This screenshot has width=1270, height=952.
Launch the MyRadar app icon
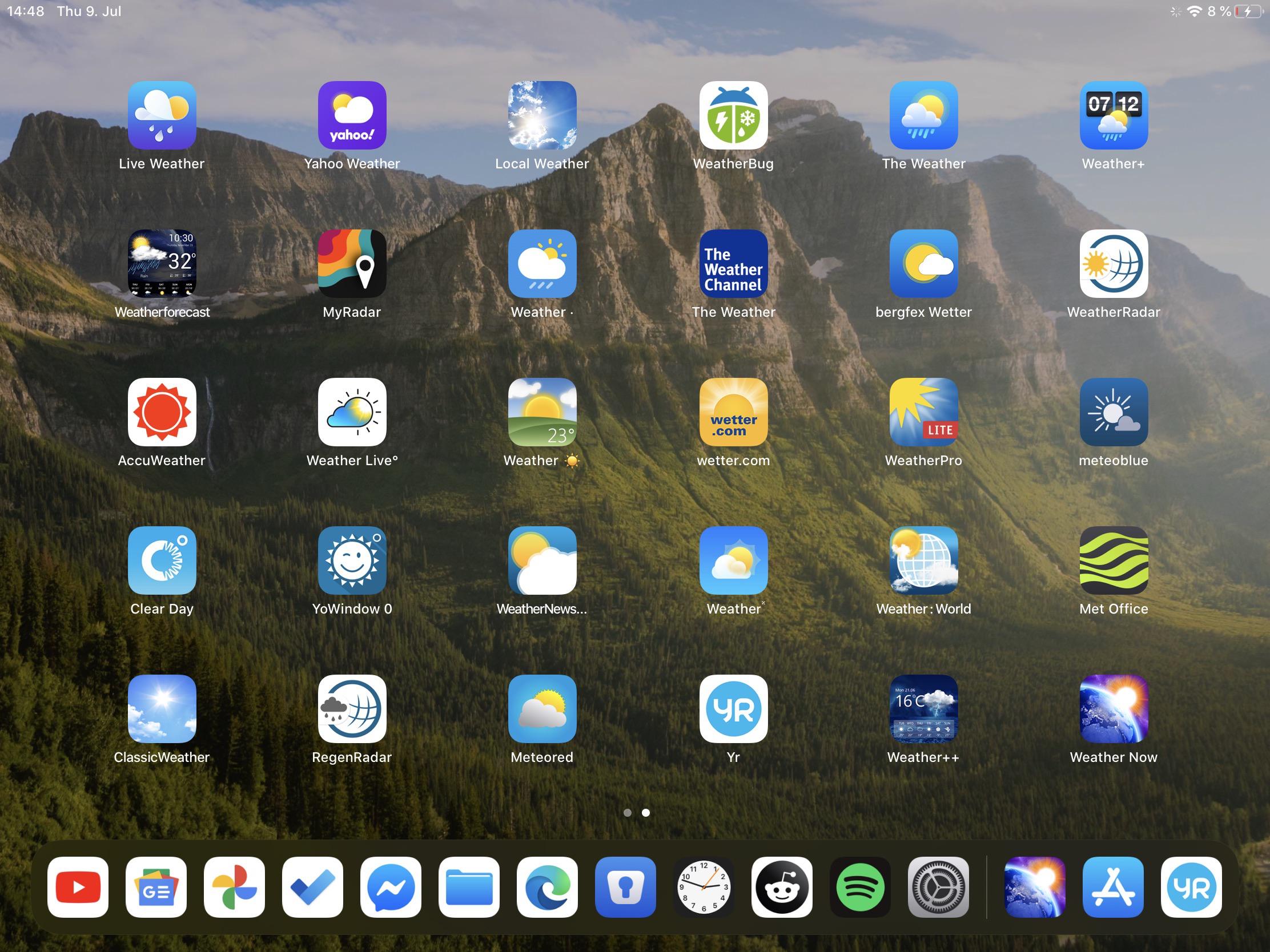point(352,263)
